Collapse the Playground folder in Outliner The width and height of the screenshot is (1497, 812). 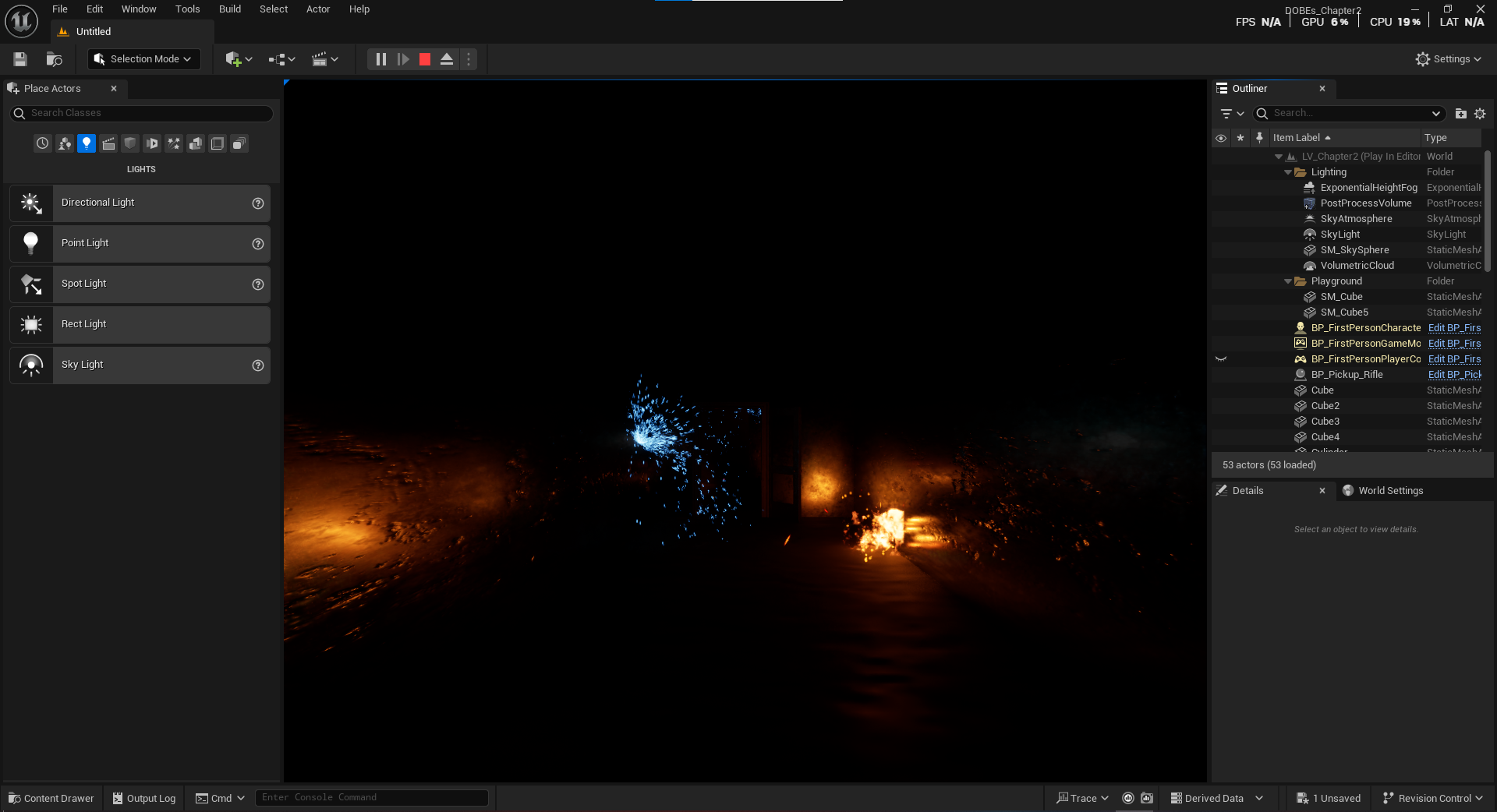1288,281
